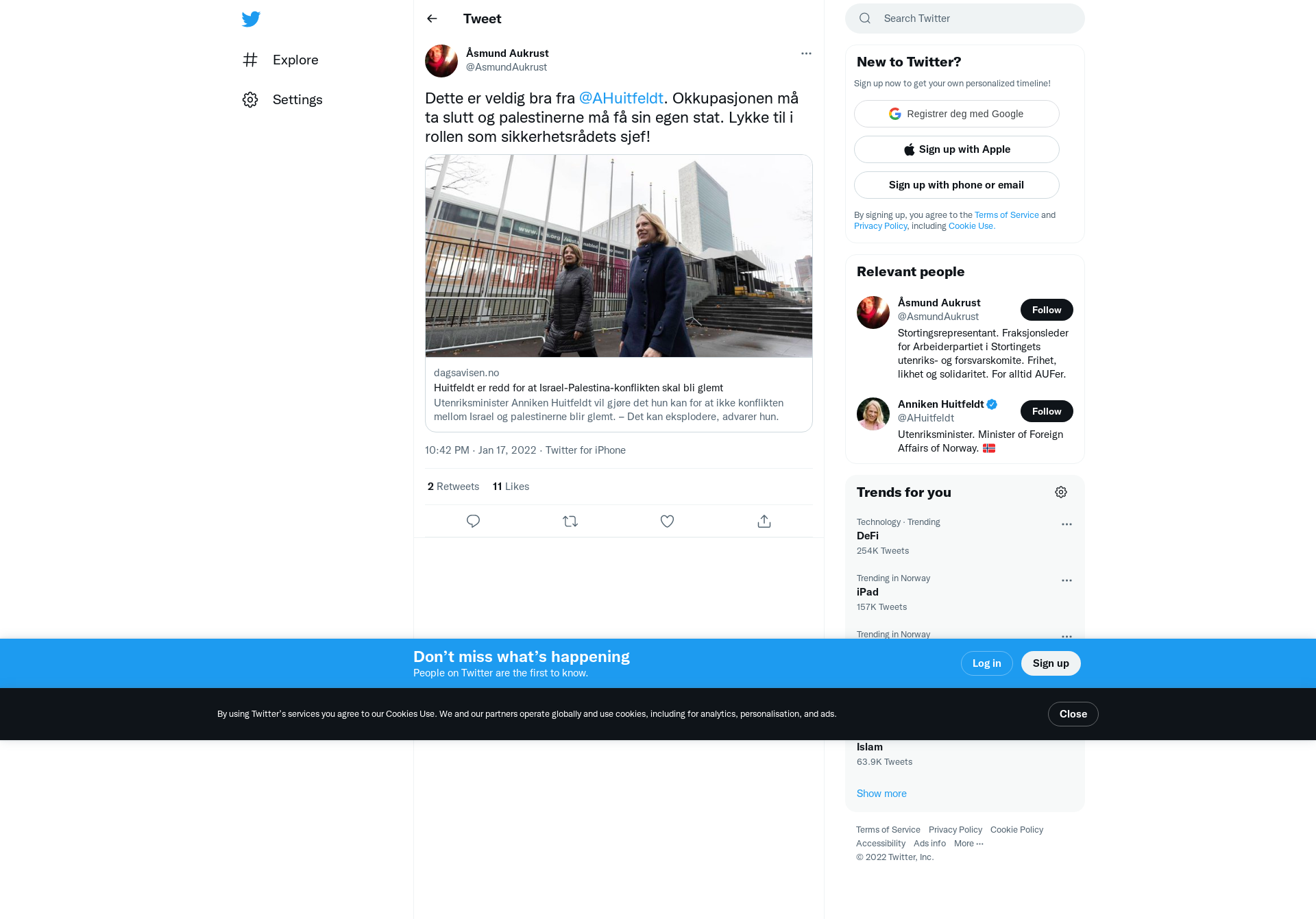This screenshot has width=1316, height=919.
Task: Share the tweet via share icon
Action: [x=764, y=521]
